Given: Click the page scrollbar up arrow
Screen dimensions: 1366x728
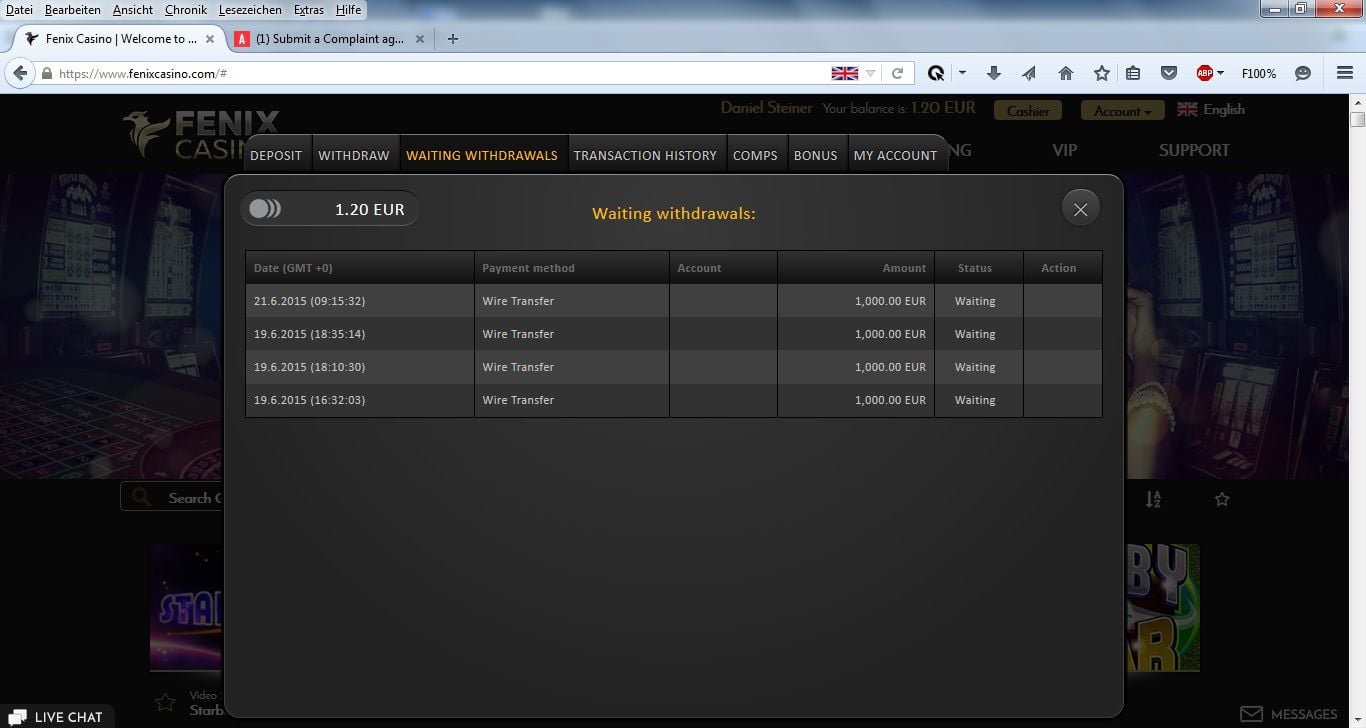Looking at the screenshot, I should tap(1357, 104).
